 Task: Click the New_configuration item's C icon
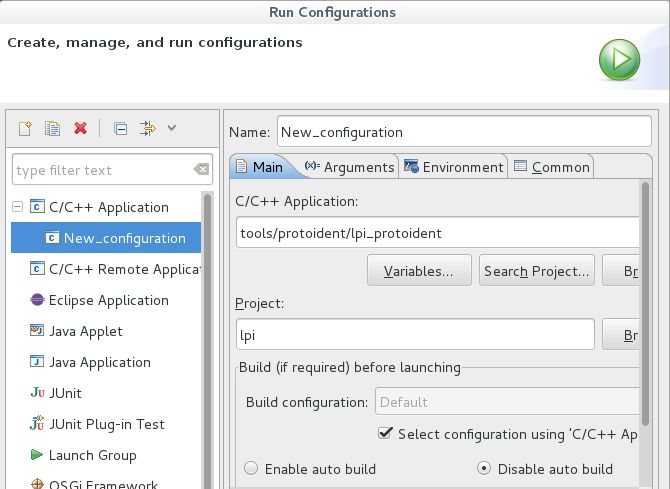tap(52, 238)
